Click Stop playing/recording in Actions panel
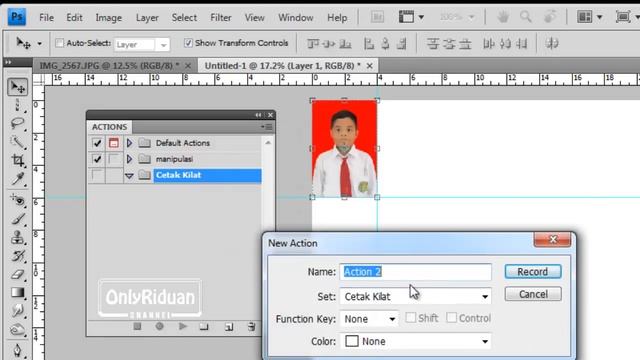This screenshot has width=640, height=360. (x=137, y=327)
